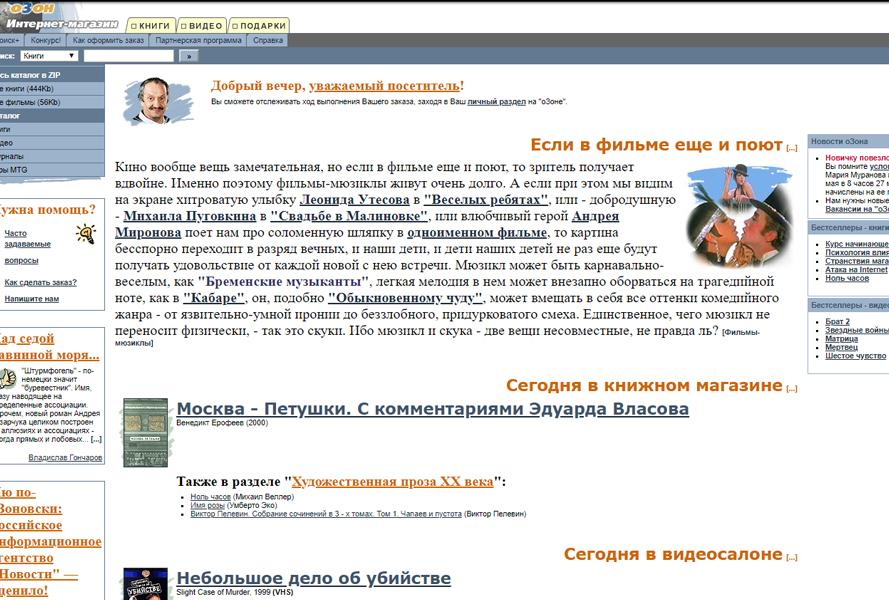The width and height of the screenshot is (889, 600).
Task: Open the личный раздел link
Action: tap(497, 102)
